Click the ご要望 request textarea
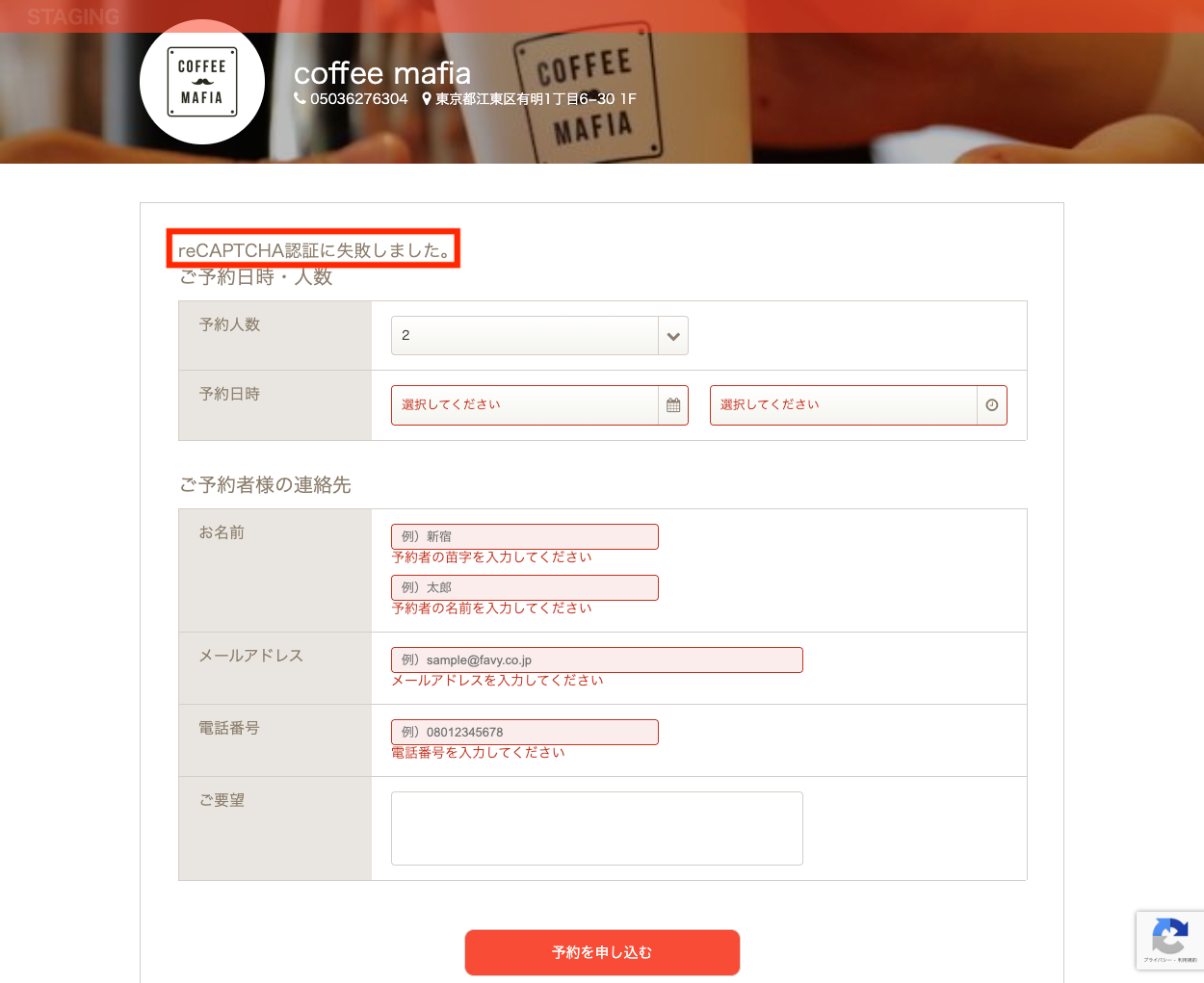 [x=597, y=828]
